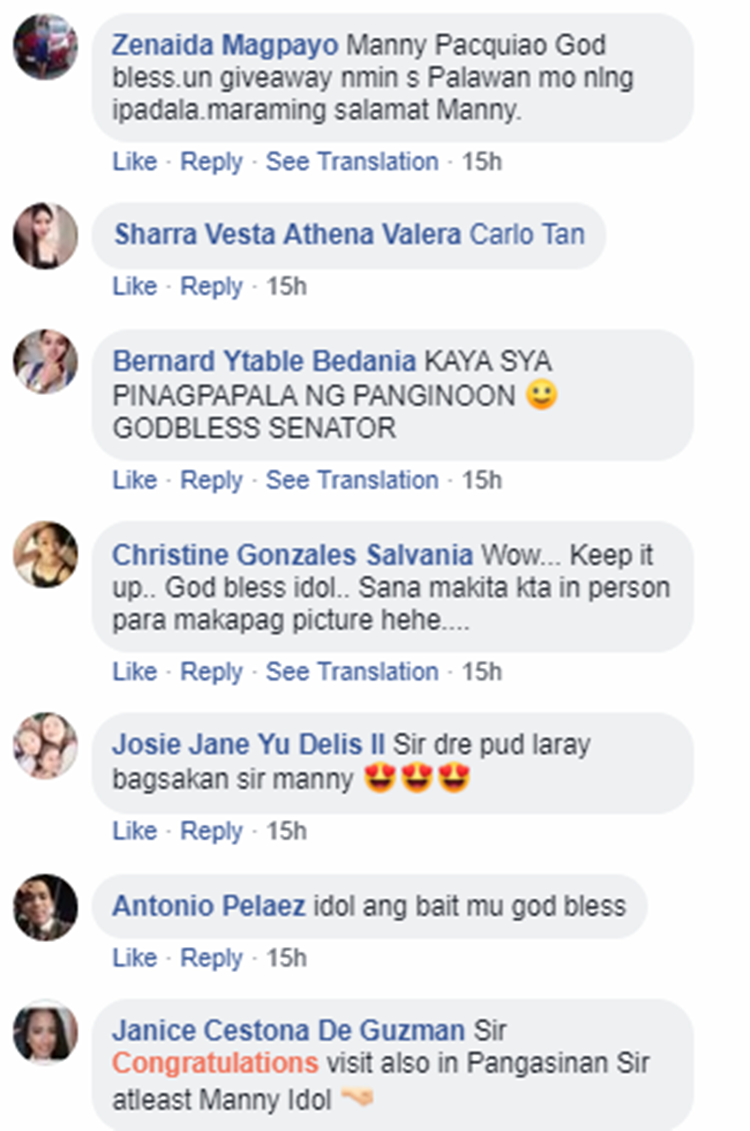Screen dimensions: 750x1131
Task: Click the tagged name Carlo Tan
Action: click(527, 235)
